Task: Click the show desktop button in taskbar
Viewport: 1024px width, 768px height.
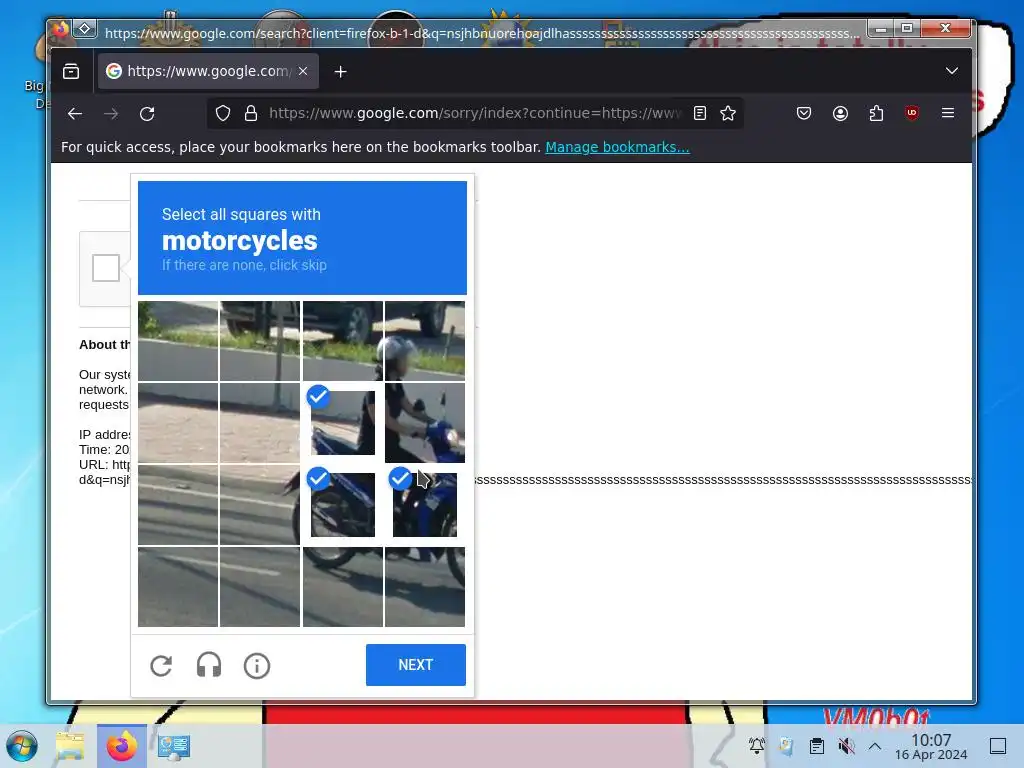Action: (998, 746)
